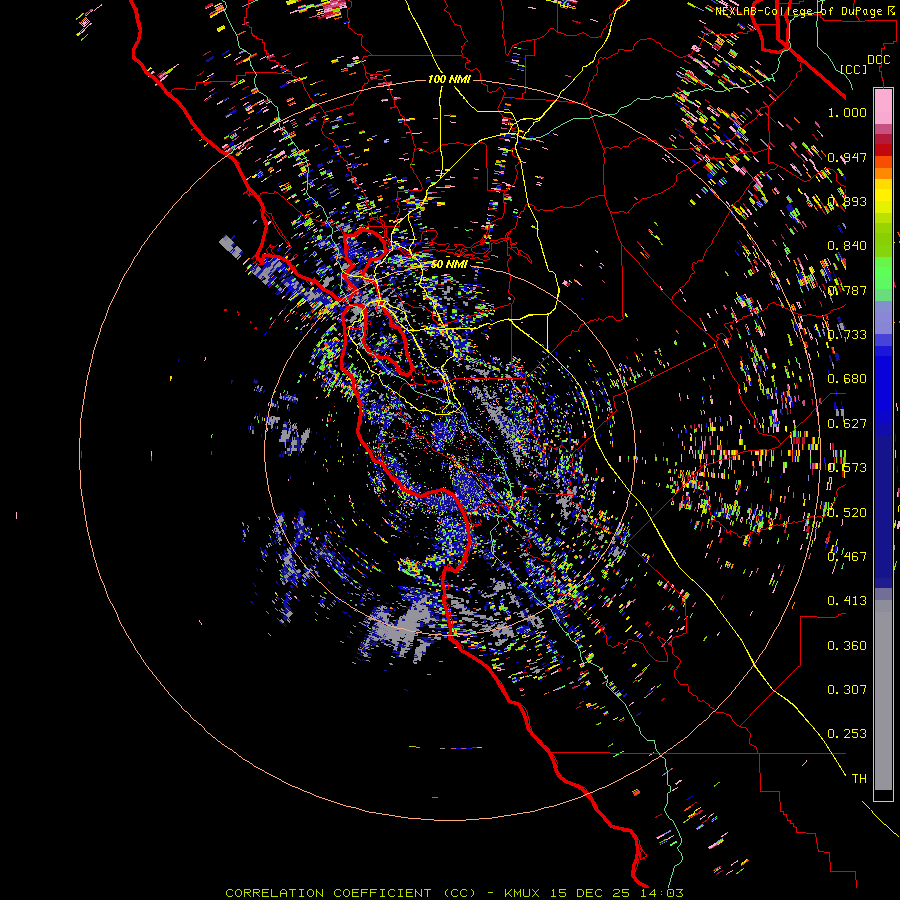Click the '100 NMI' range ring label

pos(449,79)
